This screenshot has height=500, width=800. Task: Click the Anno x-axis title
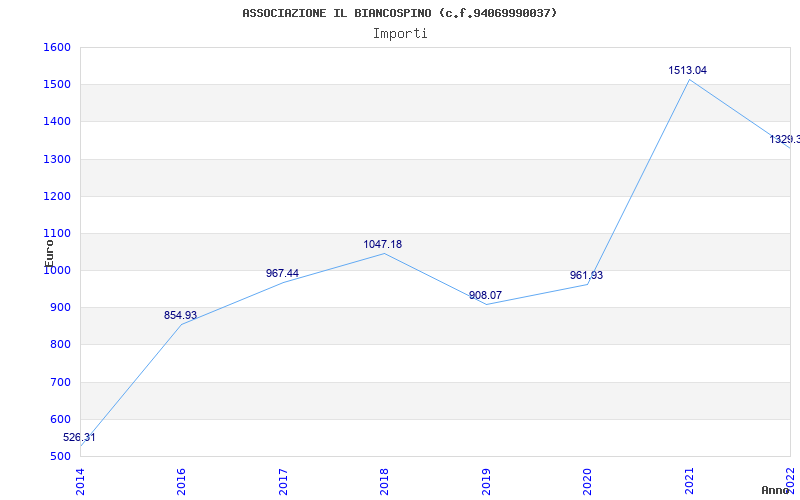tap(775, 490)
